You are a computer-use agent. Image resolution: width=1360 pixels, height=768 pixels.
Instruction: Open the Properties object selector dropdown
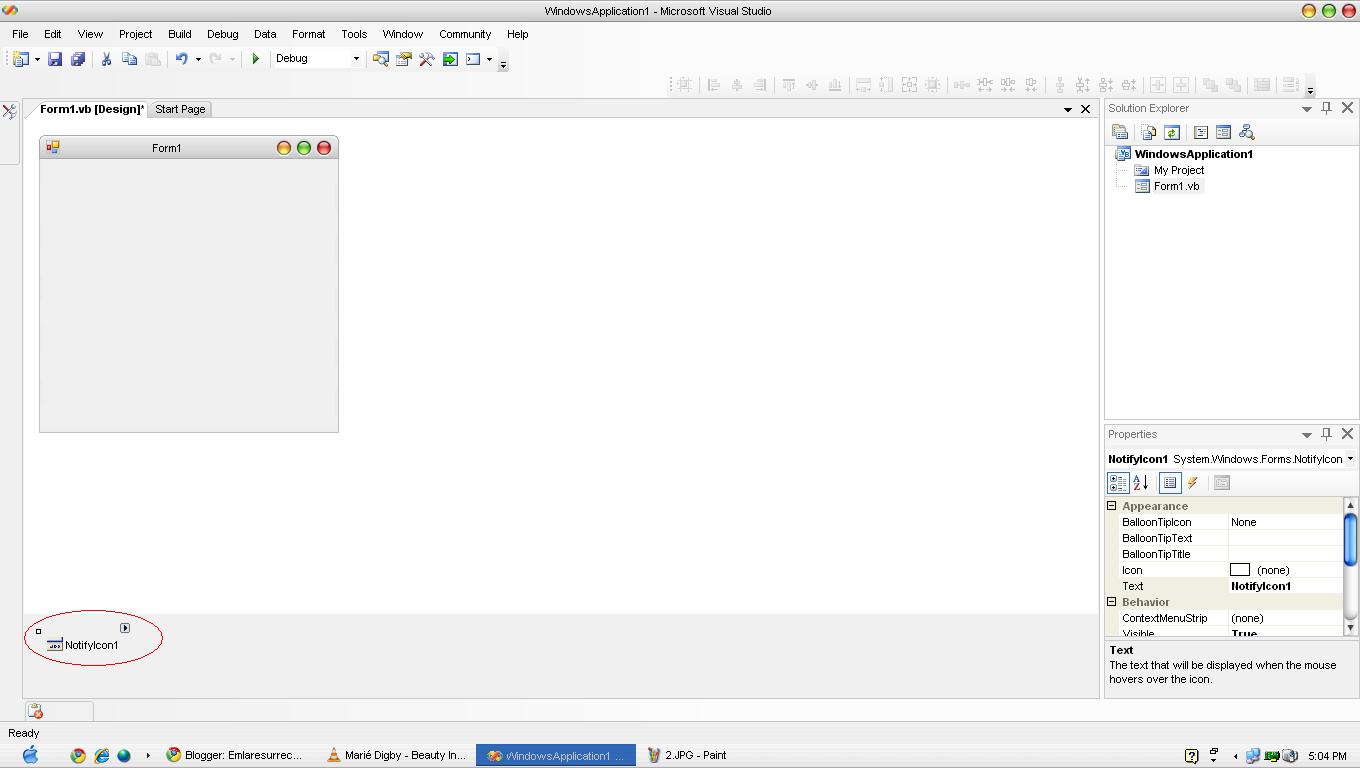1350,459
